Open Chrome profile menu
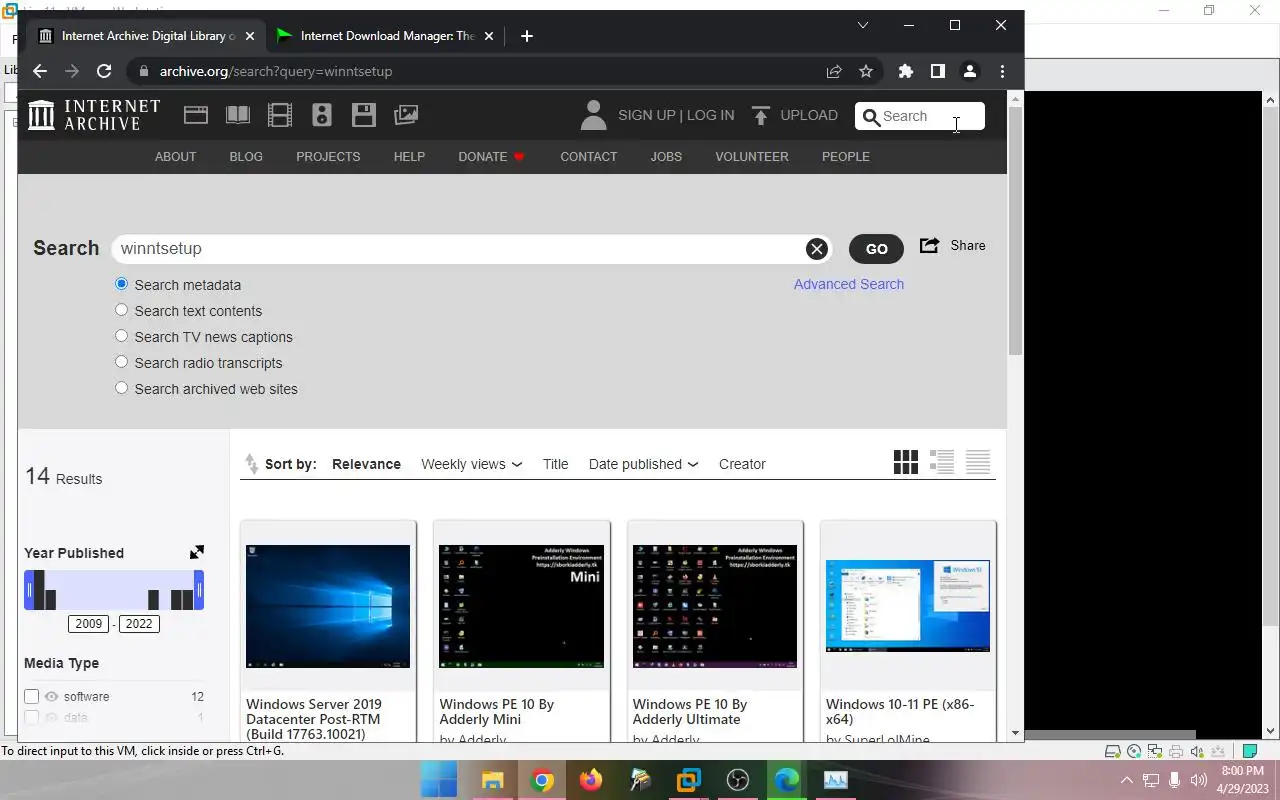 tap(969, 71)
